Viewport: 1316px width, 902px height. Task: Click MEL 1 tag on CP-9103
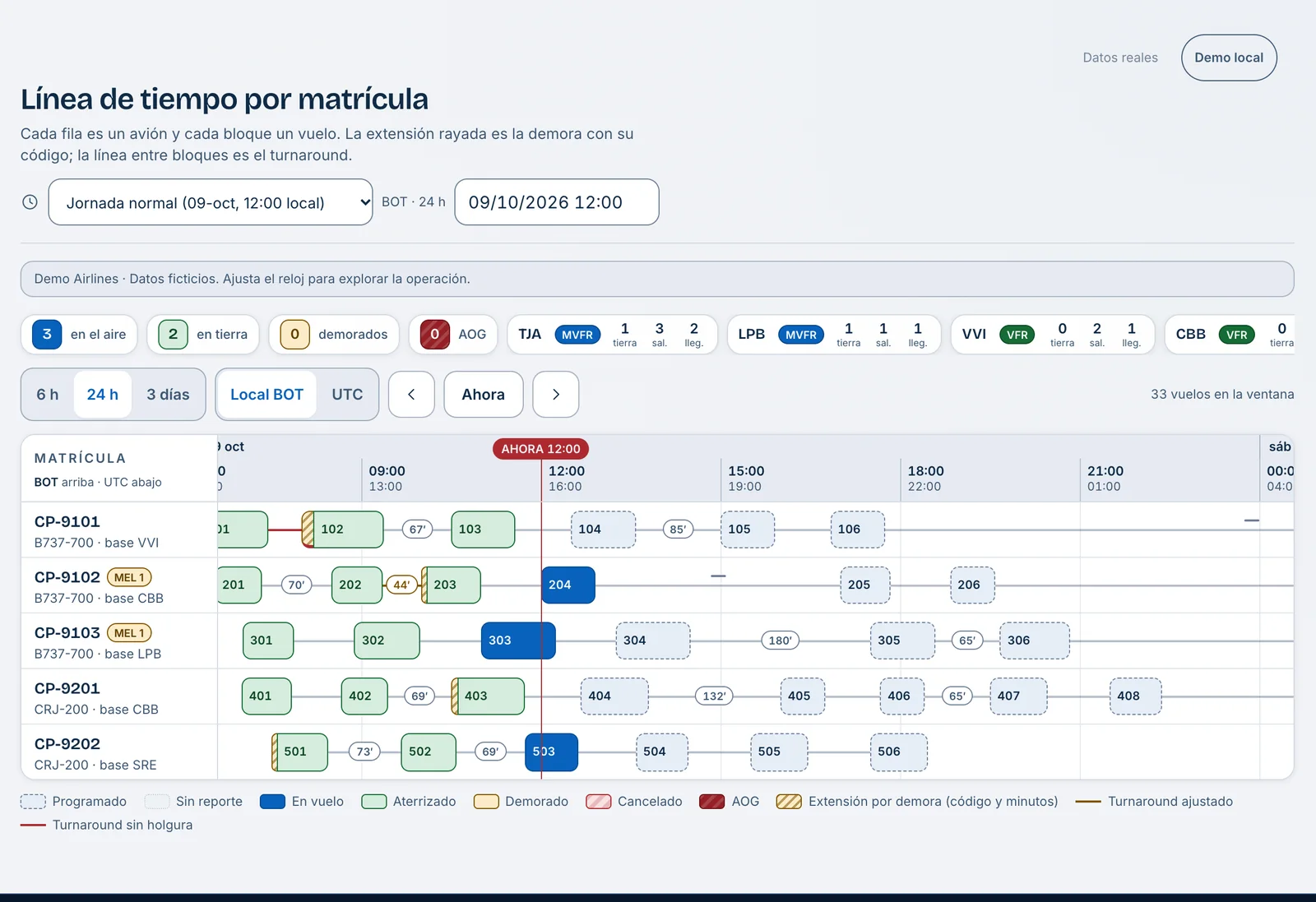(x=129, y=633)
